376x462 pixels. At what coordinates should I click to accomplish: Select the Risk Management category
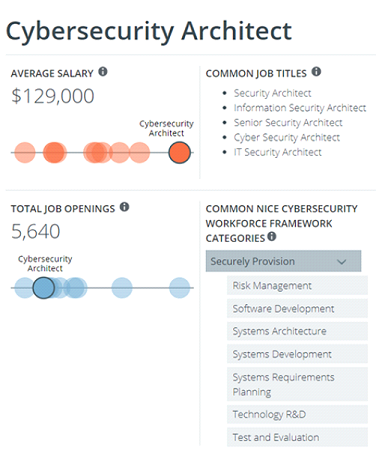click(297, 285)
